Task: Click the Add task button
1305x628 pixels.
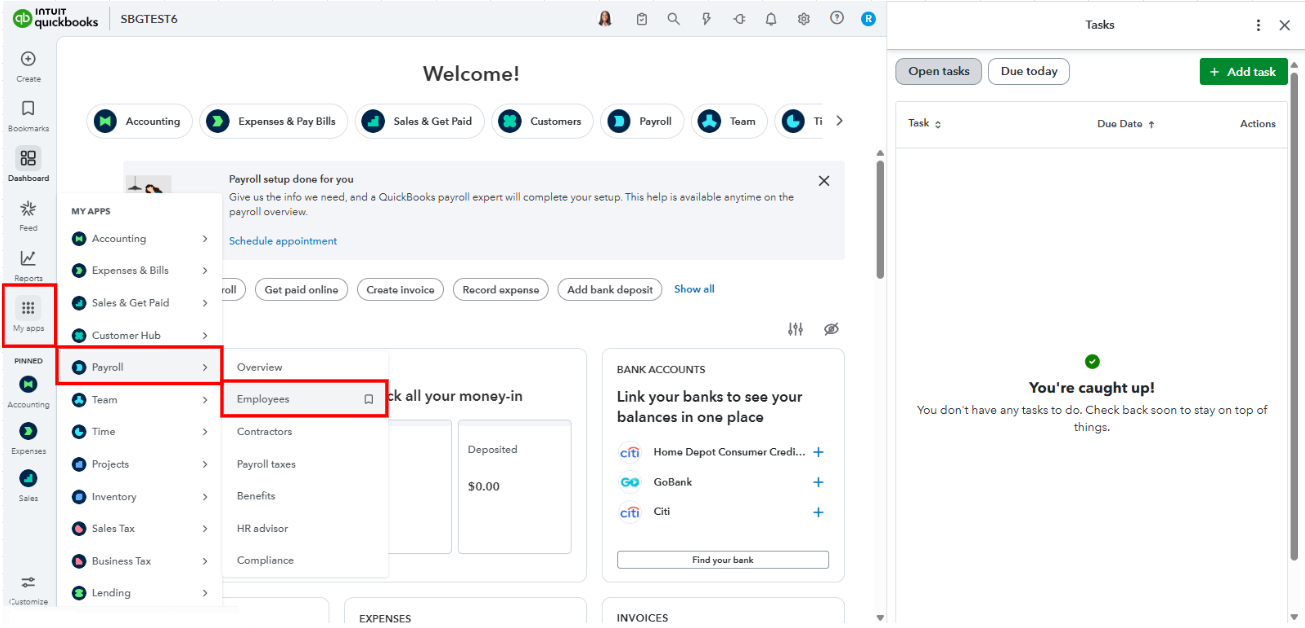Action: pyautogui.click(x=1243, y=72)
